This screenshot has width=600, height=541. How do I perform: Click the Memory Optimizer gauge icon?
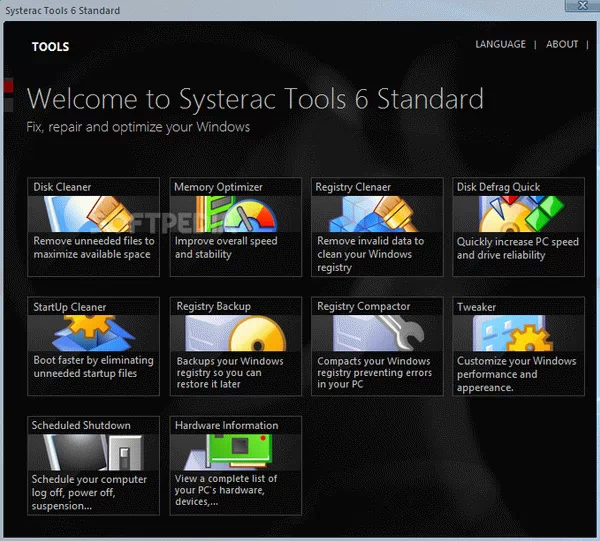coord(236,214)
